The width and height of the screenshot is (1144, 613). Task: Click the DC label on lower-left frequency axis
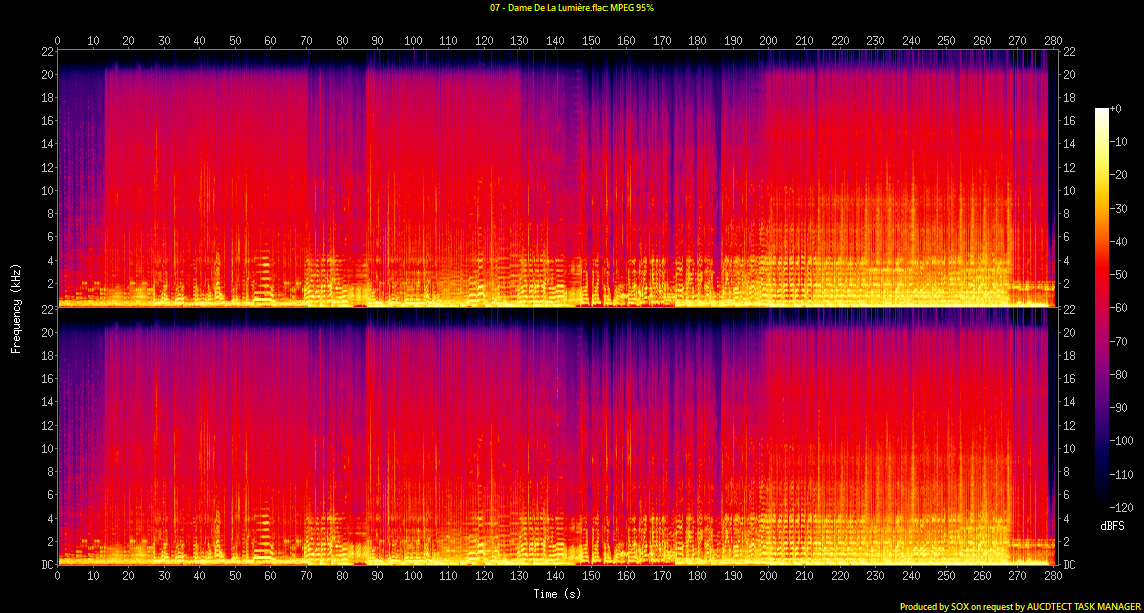click(46, 565)
